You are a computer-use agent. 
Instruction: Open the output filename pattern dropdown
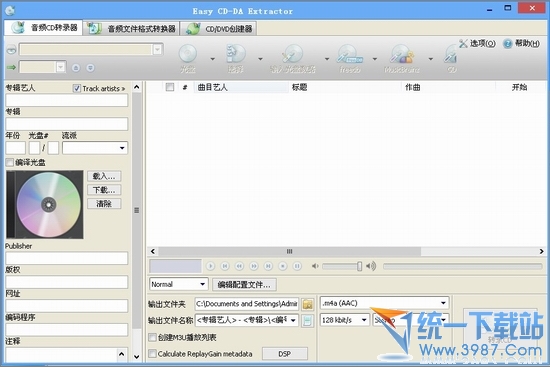(x=293, y=320)
